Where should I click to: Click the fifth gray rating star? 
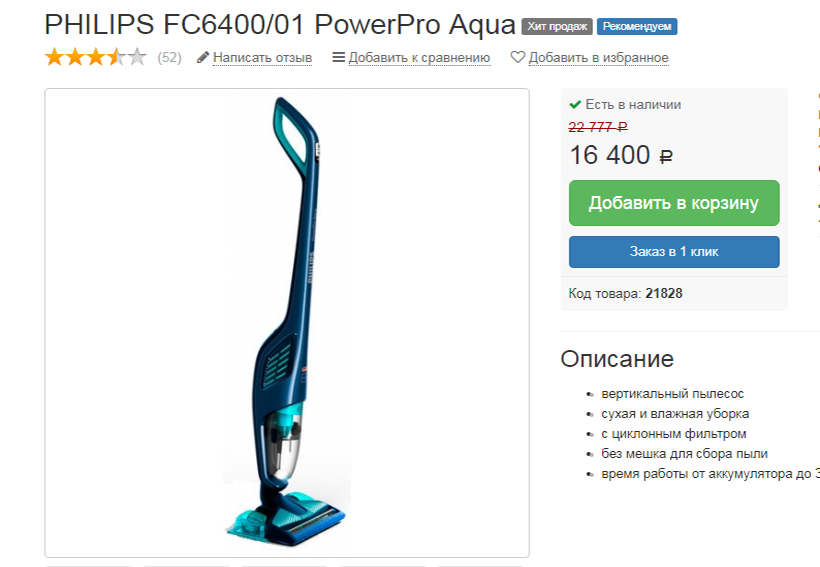(x=137, y=56)
